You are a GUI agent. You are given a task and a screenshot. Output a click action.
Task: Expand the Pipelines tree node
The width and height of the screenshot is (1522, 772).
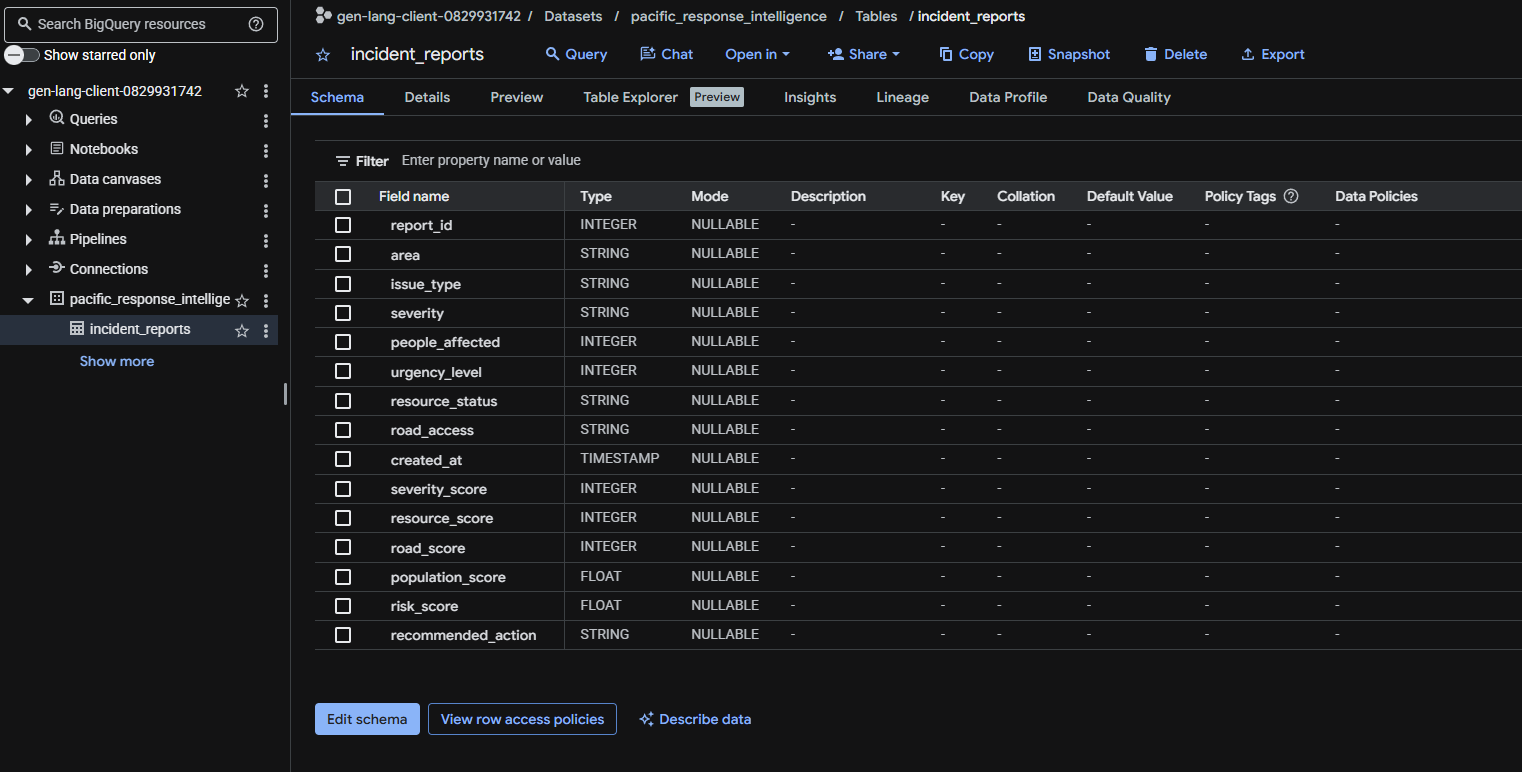[29, 240]
